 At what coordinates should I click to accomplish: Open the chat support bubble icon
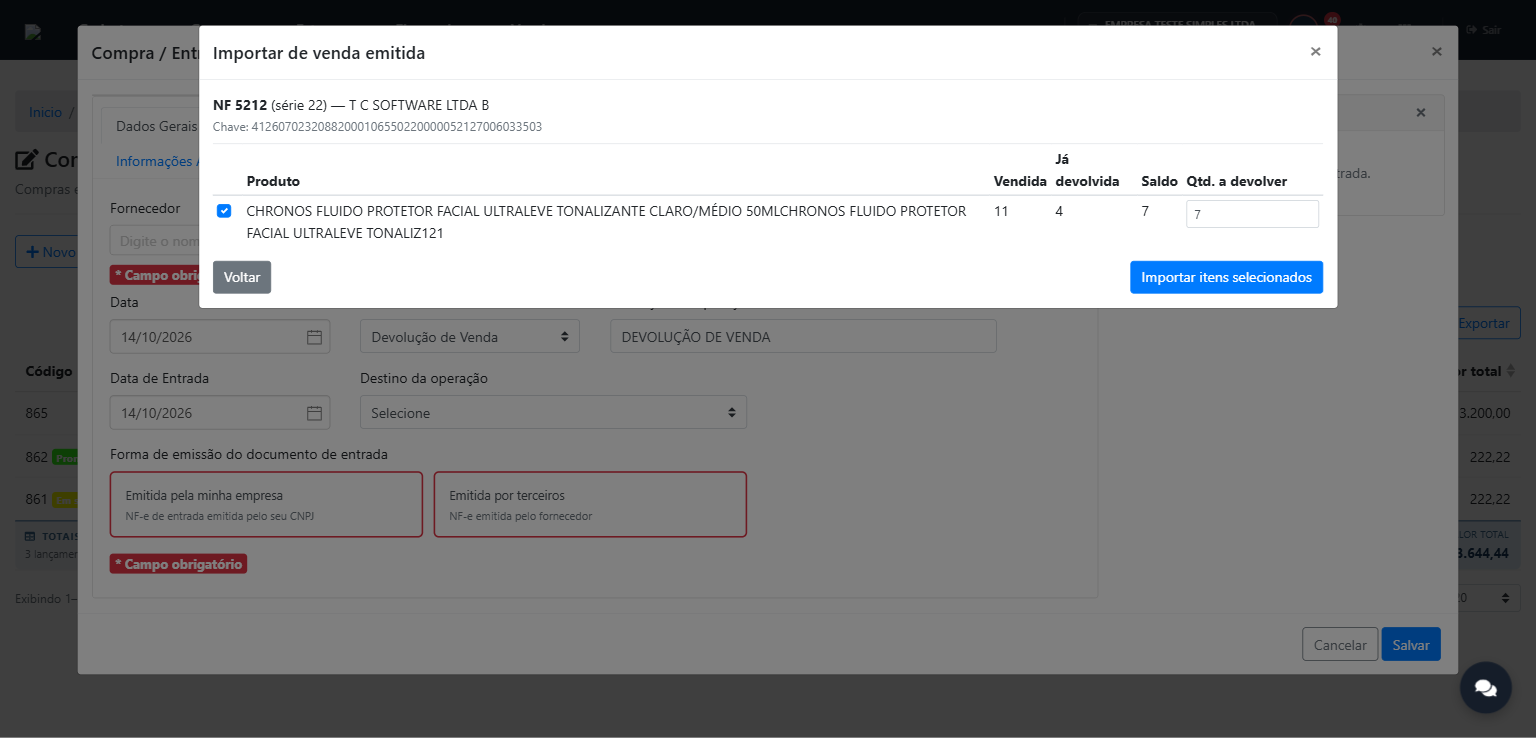(1486, 687)
